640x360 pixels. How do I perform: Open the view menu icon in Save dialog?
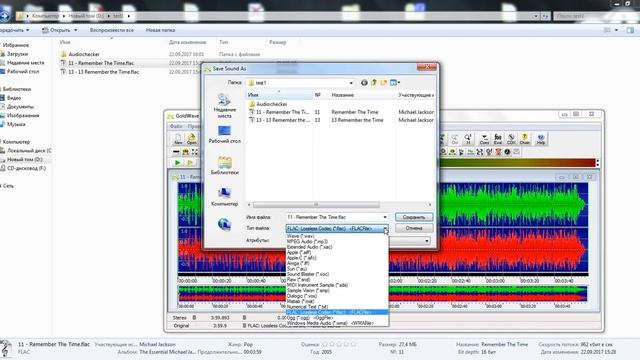tap(395, 83)
